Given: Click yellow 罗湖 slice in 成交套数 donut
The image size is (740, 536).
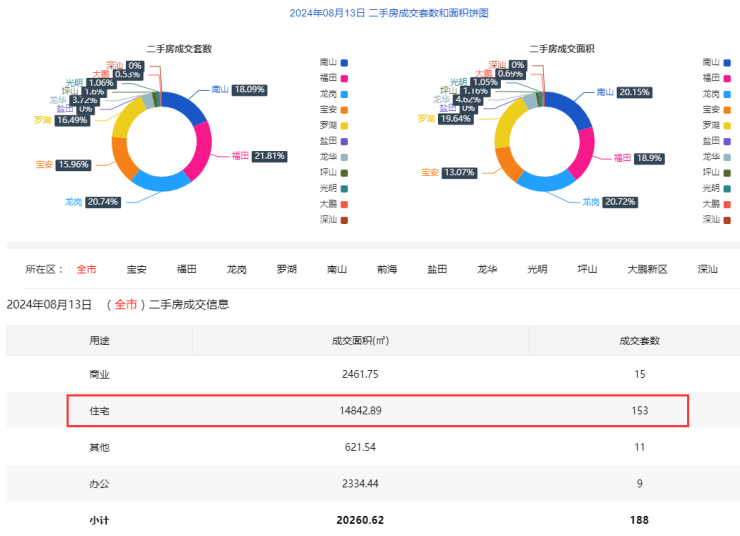Looking at the screenshot, I should 127,117.
